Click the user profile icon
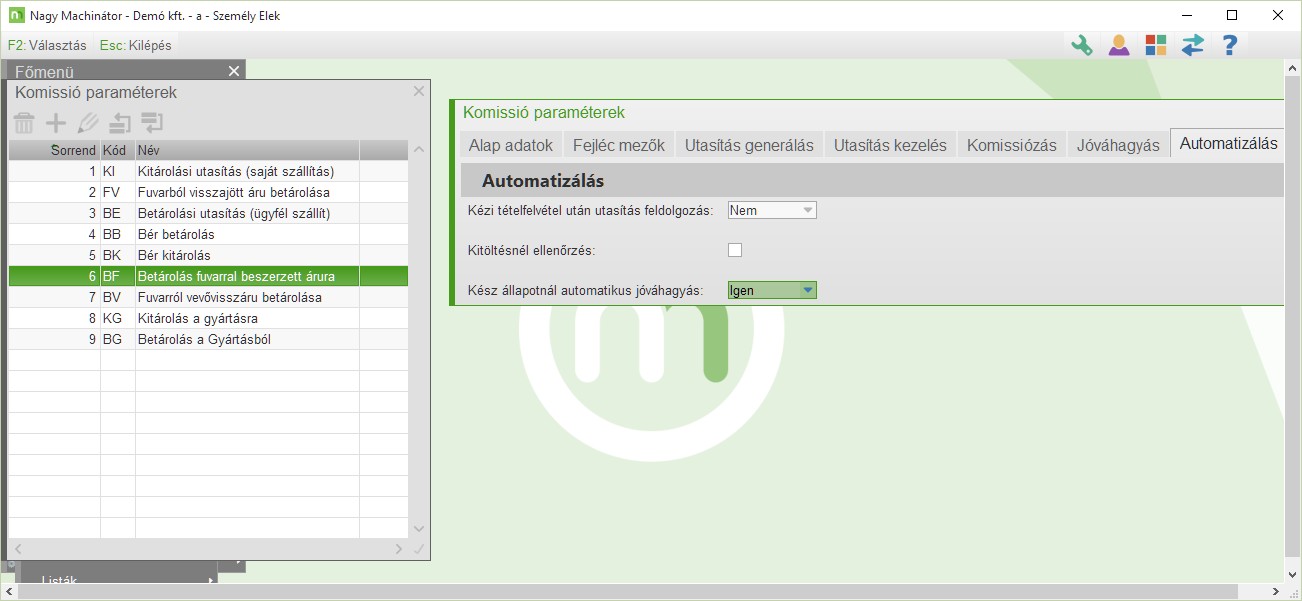This screenshot has width=1302, height=601. point(1118,45)
